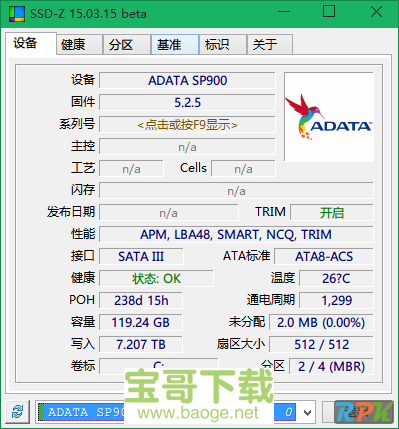This screenshot has height=429, width=399.
Task: Click the device name field ADATA SP900
Action: pyautogui.click(x=187, y=81)
